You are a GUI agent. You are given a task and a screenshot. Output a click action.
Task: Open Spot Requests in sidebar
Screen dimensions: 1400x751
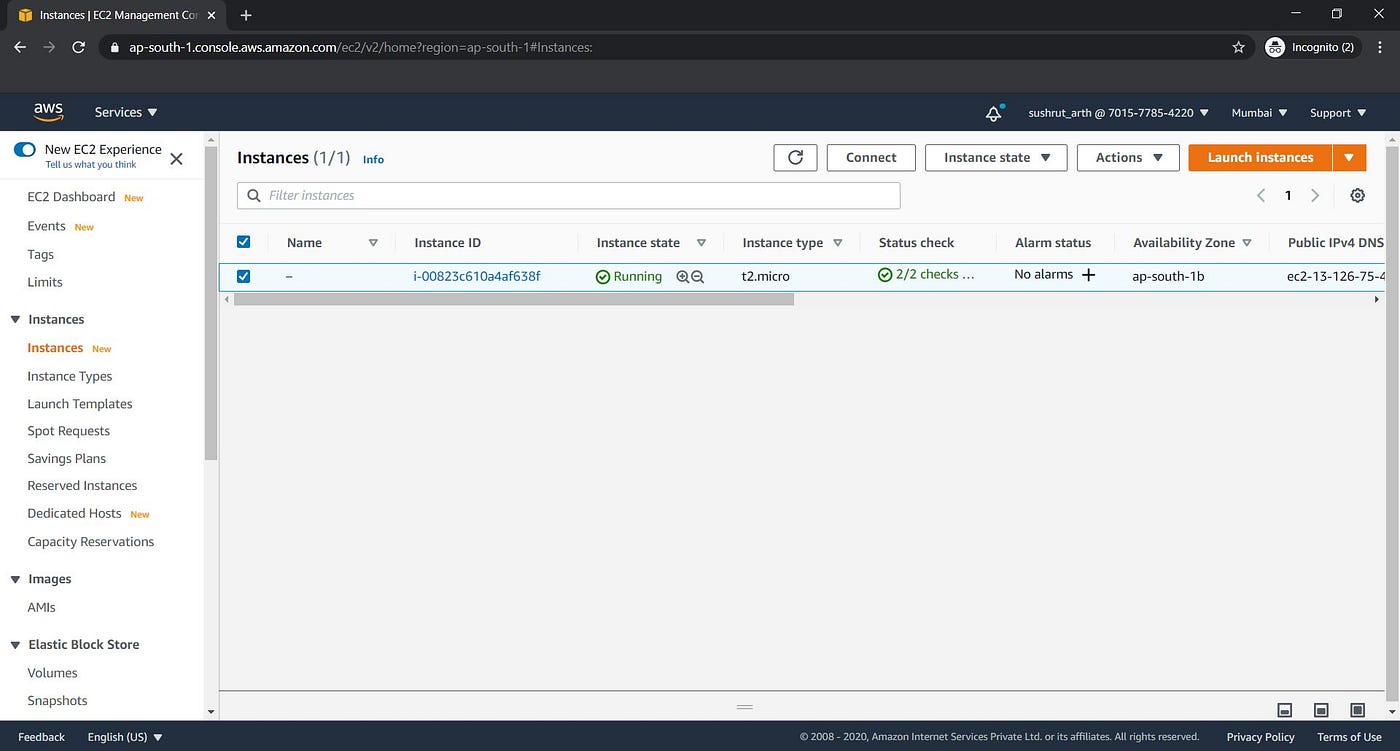click(x=68, y=431)
